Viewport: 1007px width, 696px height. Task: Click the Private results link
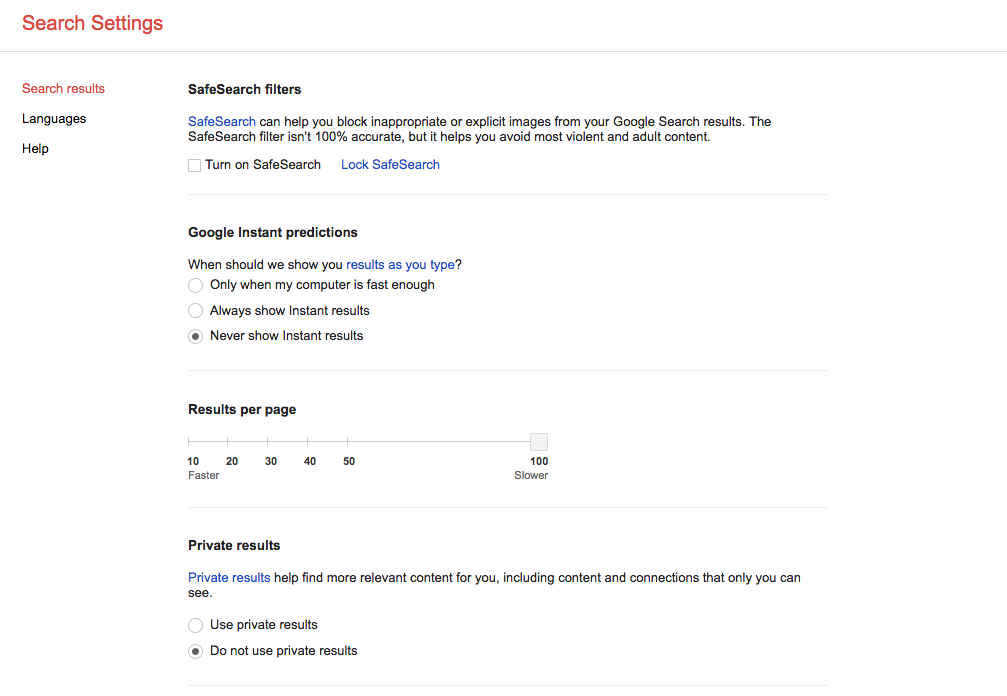coord(228,577)
